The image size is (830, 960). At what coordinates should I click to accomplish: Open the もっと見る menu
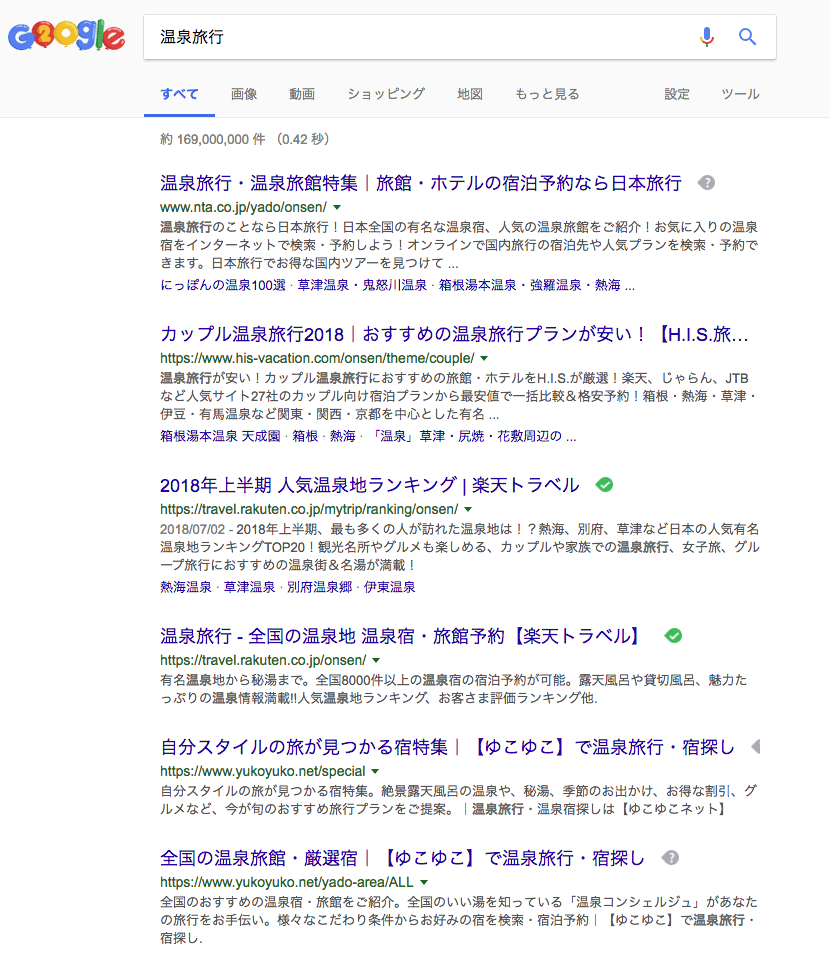point(546,93)
